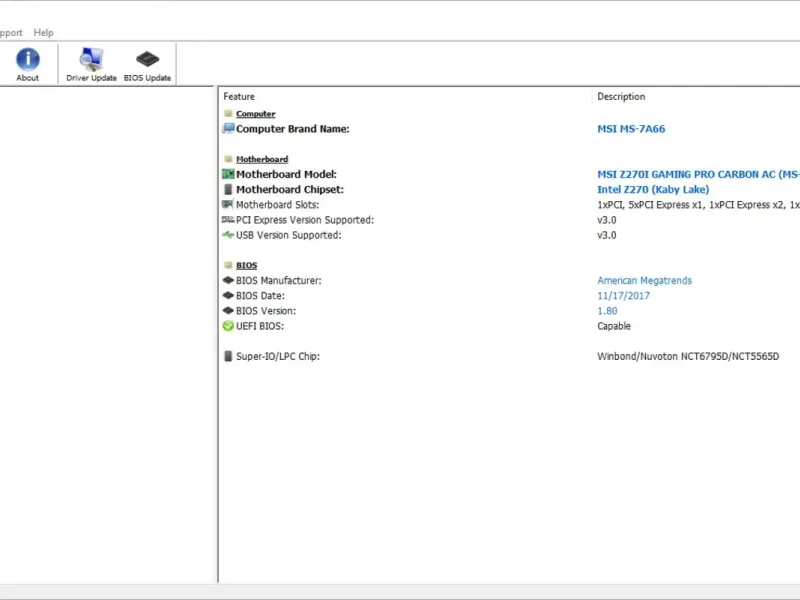Click the Computer Brand Name row icon

[x=228, y=129]
